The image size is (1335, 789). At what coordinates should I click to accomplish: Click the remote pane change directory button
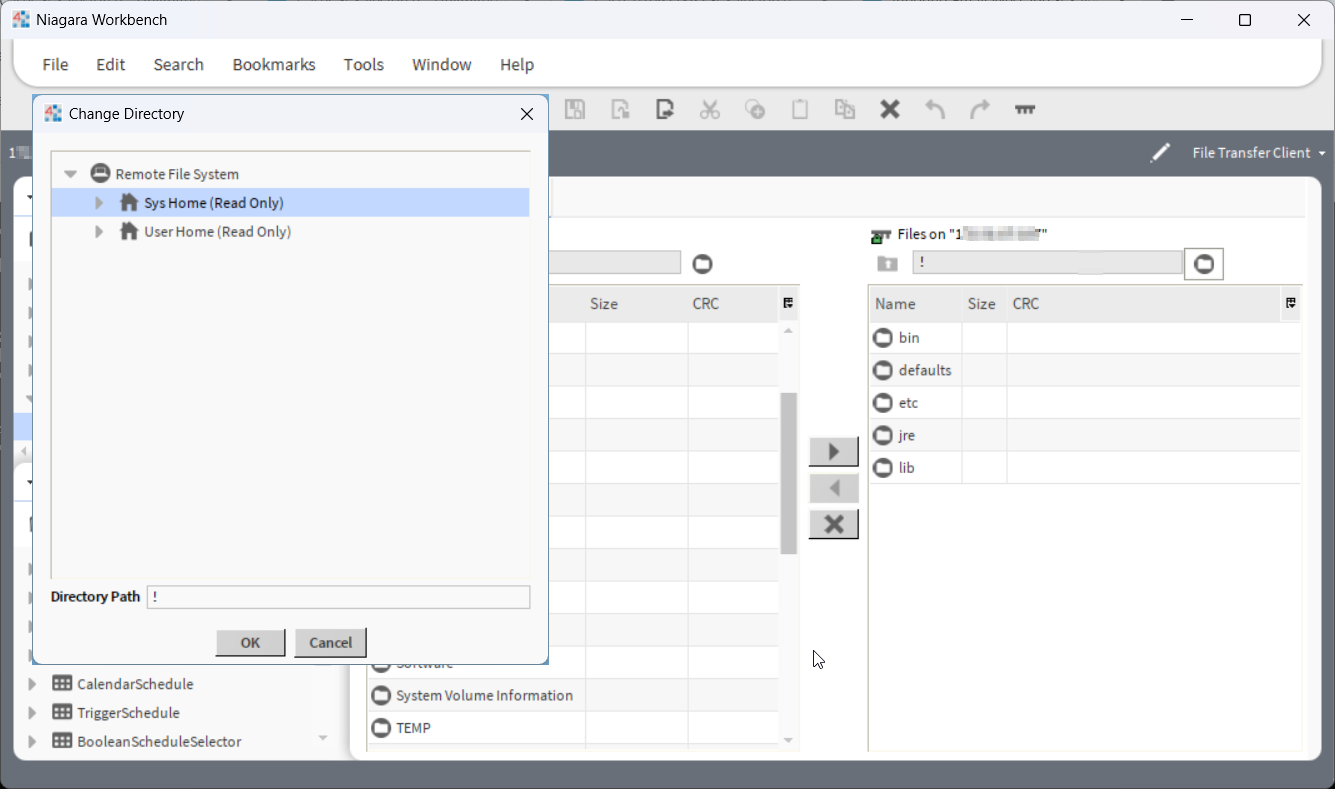[1204, 264]
